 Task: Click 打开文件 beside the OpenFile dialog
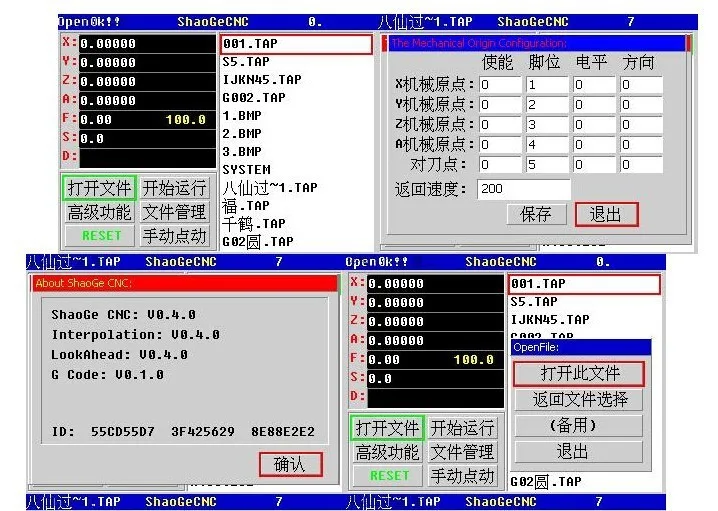[x=387, y=429]
